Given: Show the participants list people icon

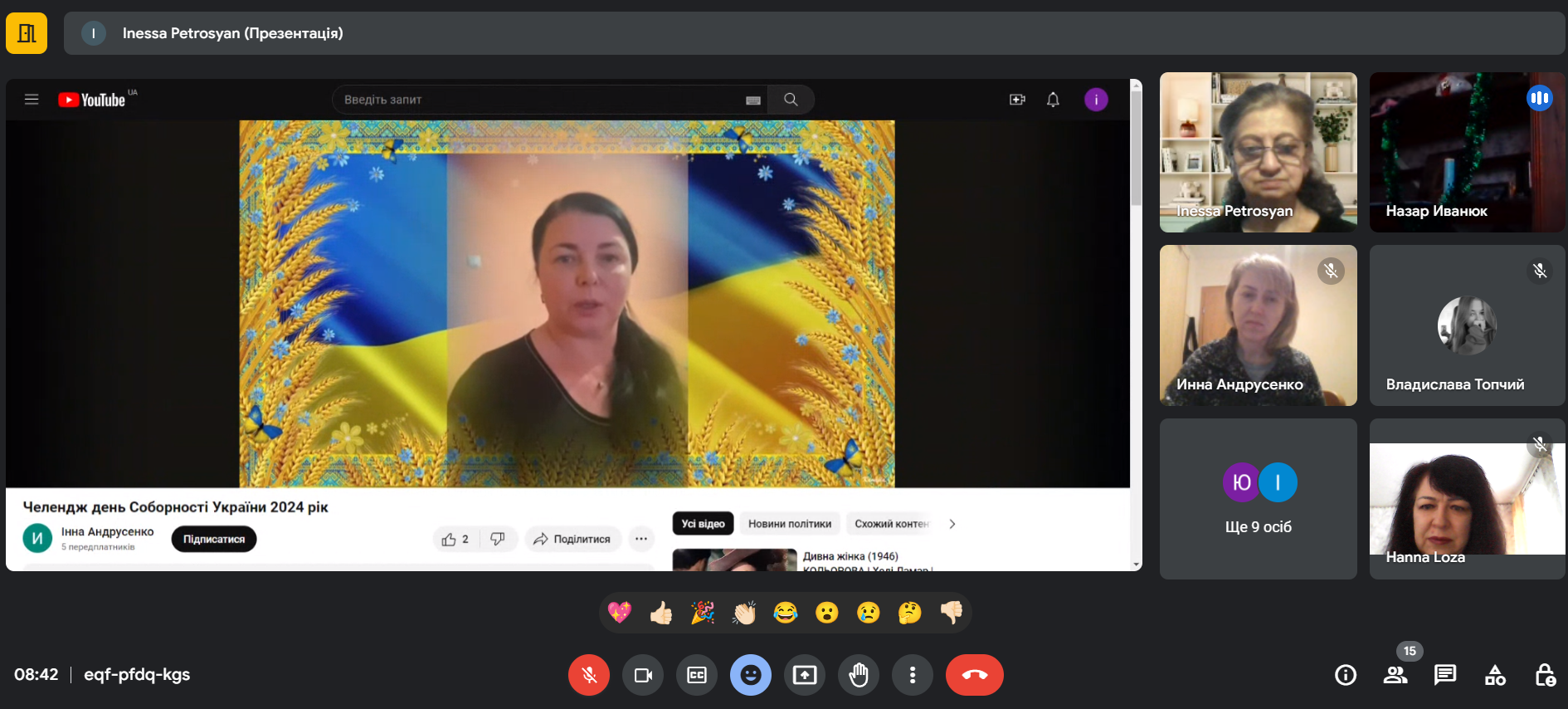Looking at the screenshot, I should [x=1395, y=675].
